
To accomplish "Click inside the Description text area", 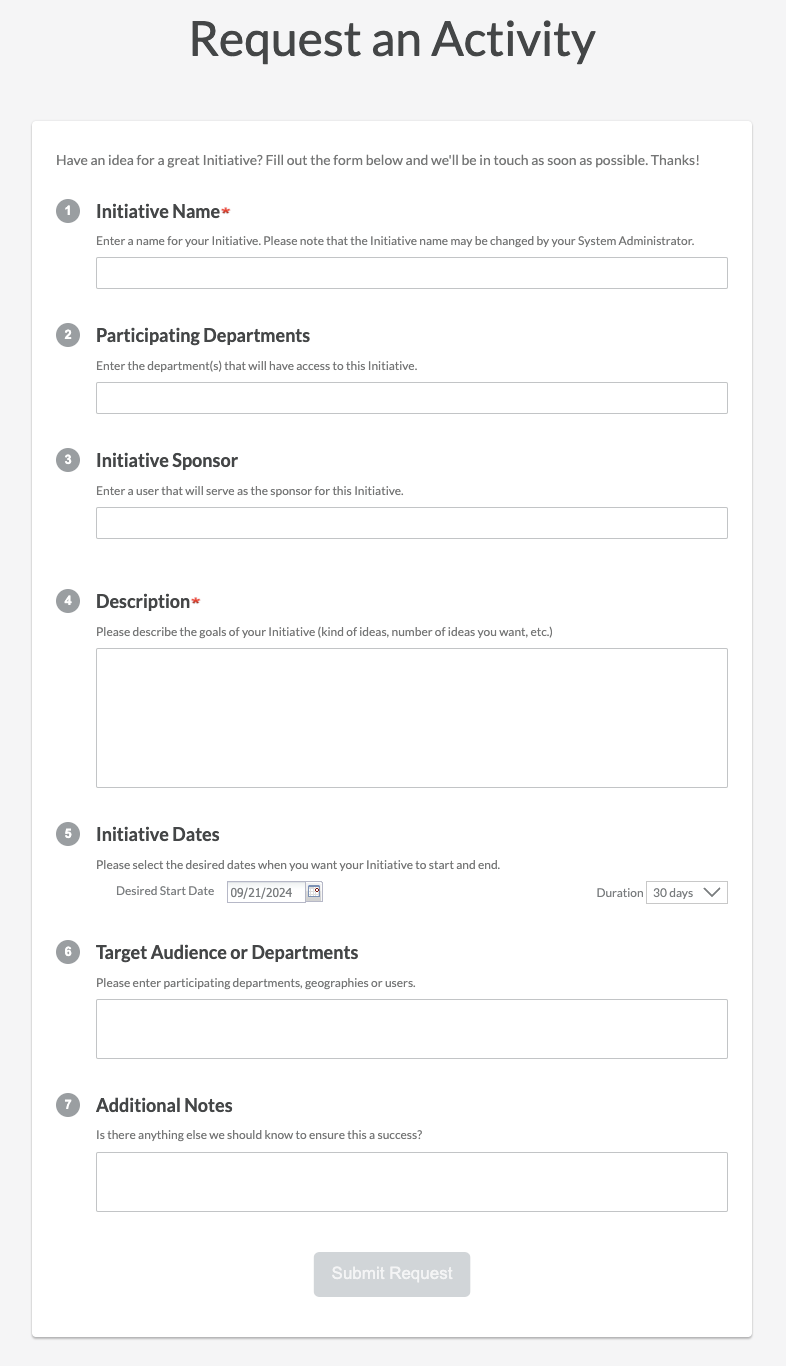I will 412,718.
